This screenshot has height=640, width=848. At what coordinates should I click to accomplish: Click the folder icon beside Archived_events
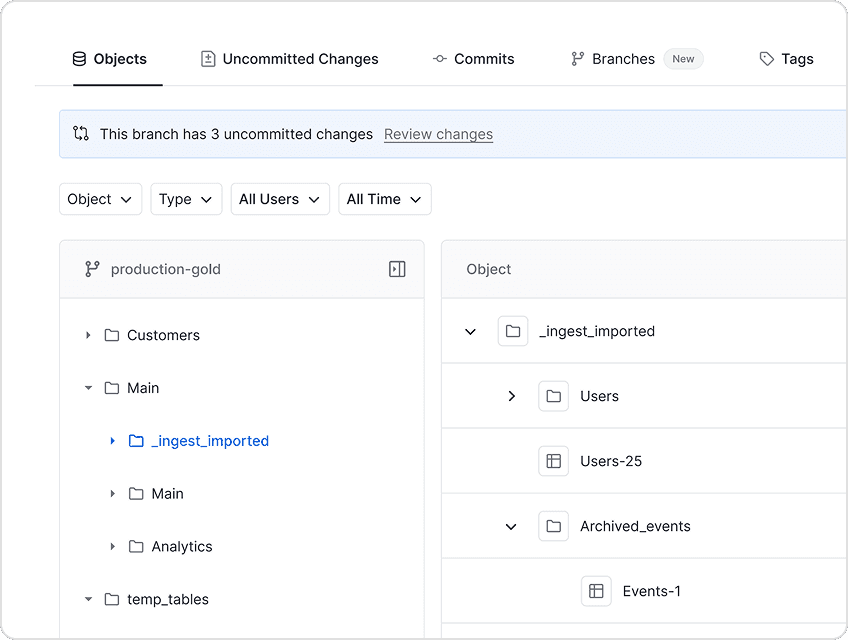[x=553, y=526]
